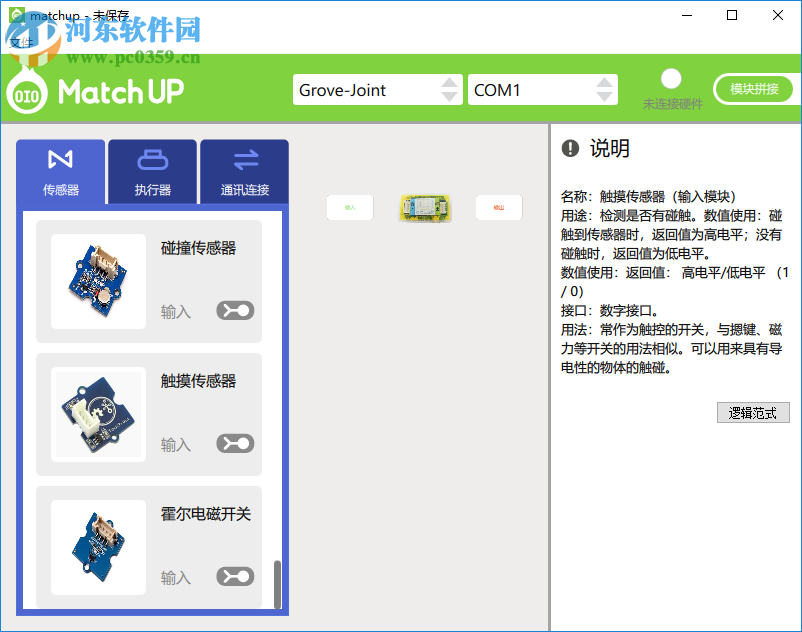Open the 通讯连接 communication panel icon
Screen dimensions: 802x632
click(x=245, y=160)
